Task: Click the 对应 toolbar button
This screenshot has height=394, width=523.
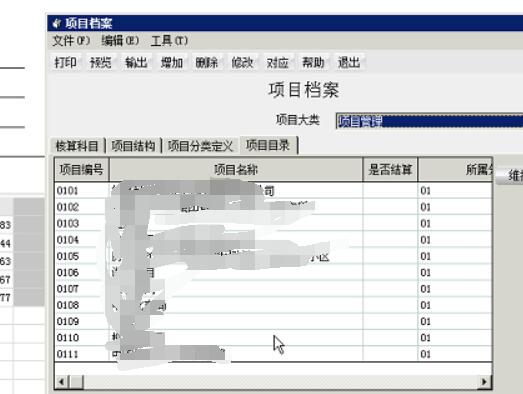Action: click(278, 62)
